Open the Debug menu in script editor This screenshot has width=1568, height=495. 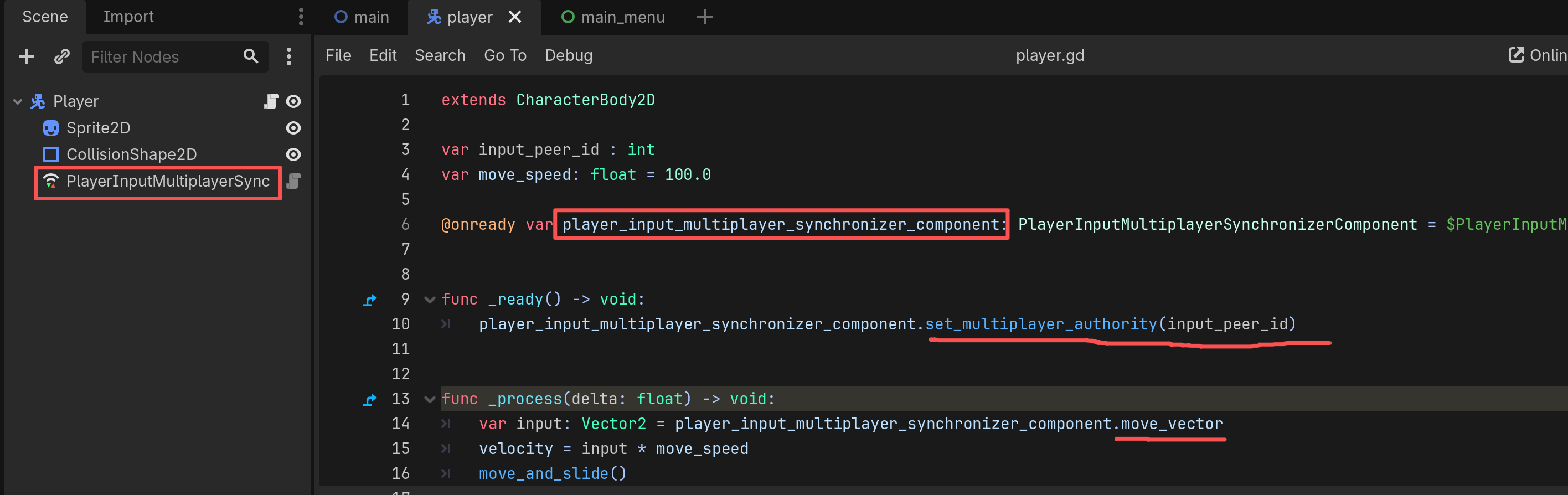click(x=568, y=55)
